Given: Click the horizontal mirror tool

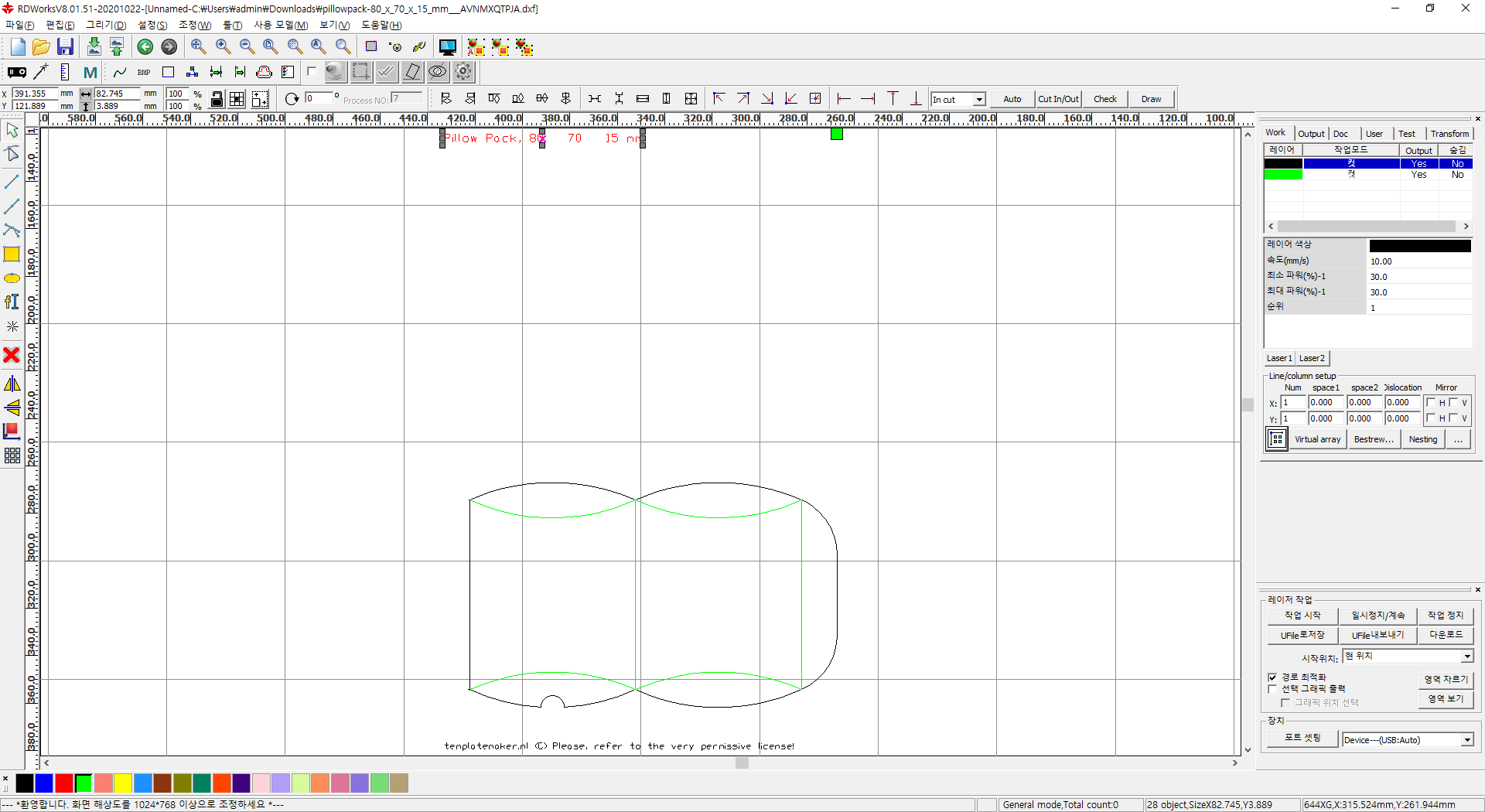Looking at the screenshot, I should 12,384.
